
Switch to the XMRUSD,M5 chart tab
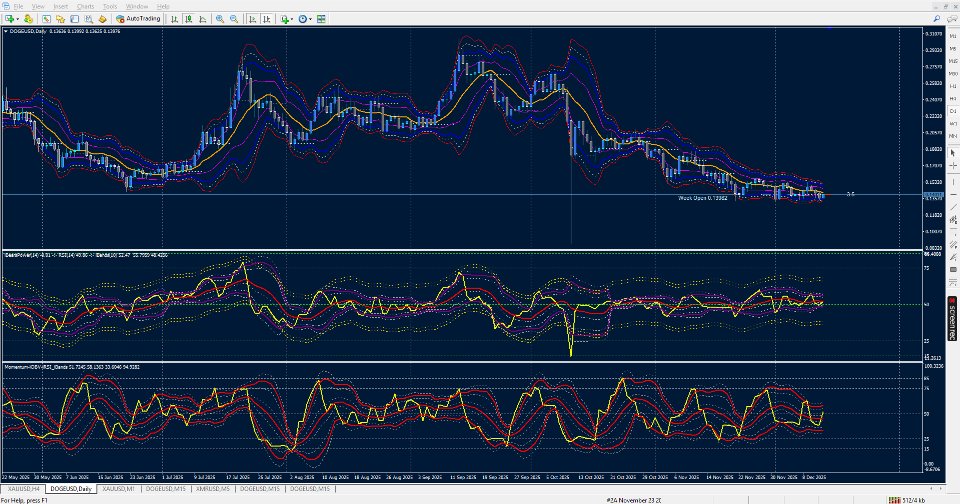point(212,489)
